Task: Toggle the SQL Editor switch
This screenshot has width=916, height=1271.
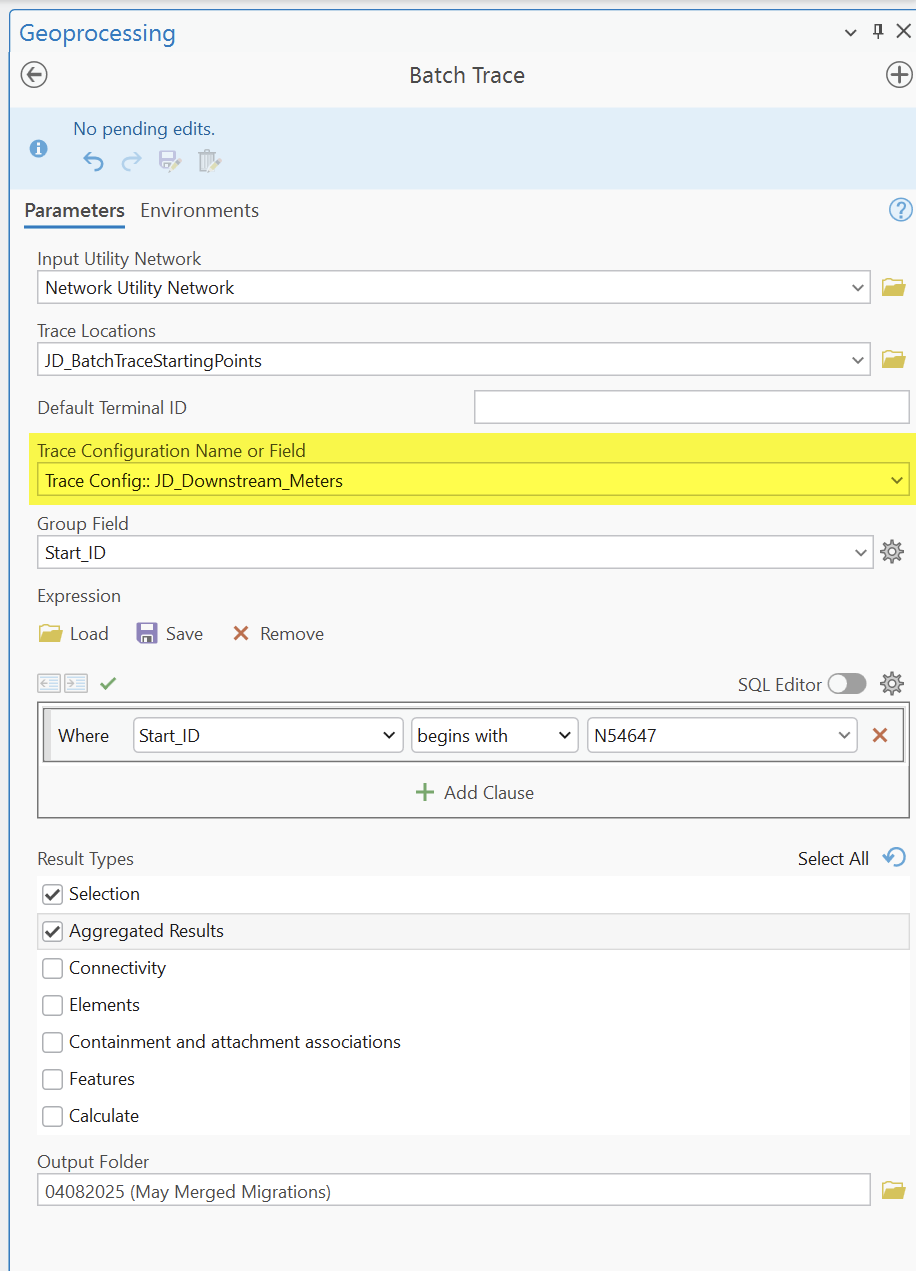Action: 847,684
